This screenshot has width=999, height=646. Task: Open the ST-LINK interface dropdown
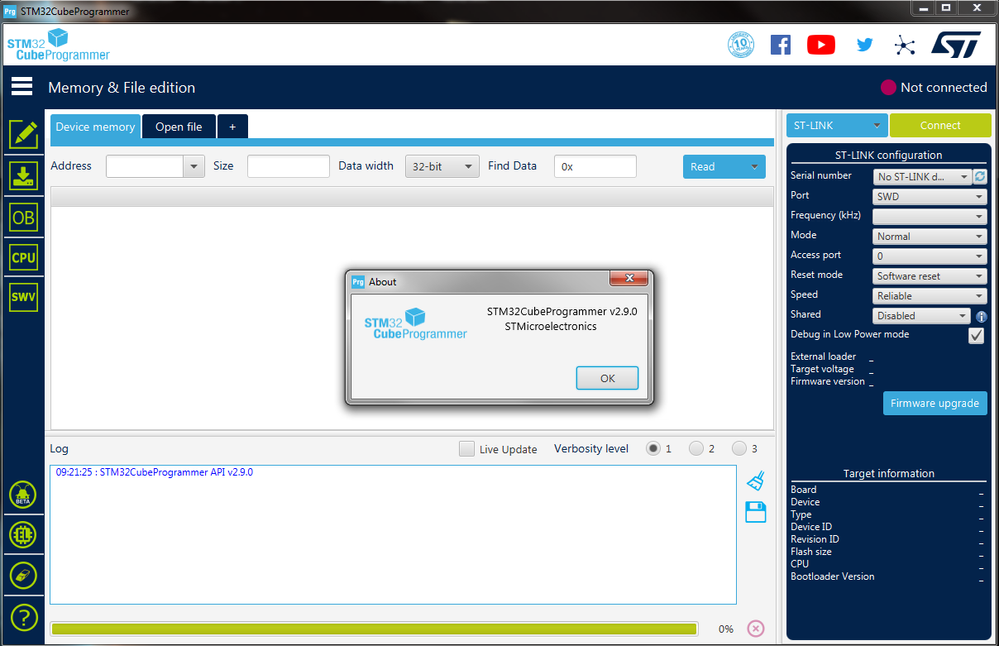coord(837,126)
